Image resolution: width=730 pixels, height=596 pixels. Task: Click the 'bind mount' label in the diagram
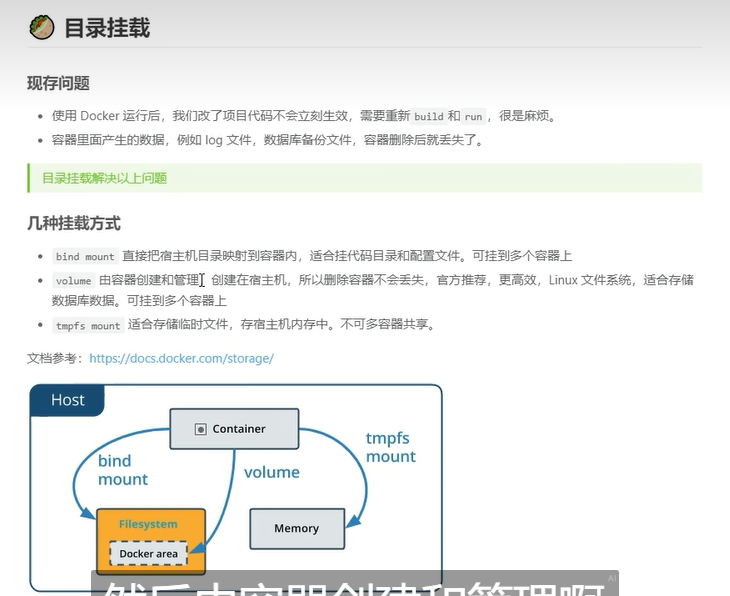pyautogui.click(x=123, y=470)
